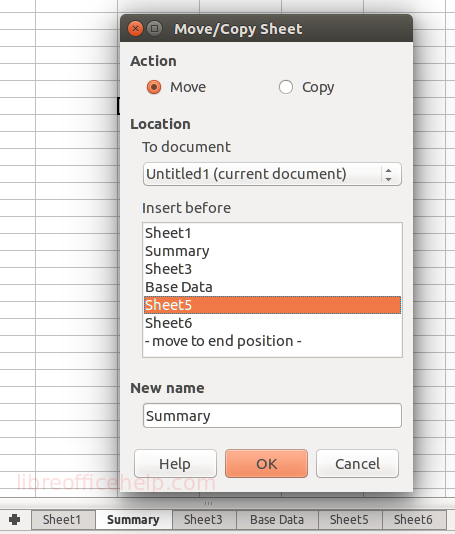The height and width of the screenshot is (534, 455).
Task: Switch to the Base Data sheet tab
Action: [x=277, y=520]
